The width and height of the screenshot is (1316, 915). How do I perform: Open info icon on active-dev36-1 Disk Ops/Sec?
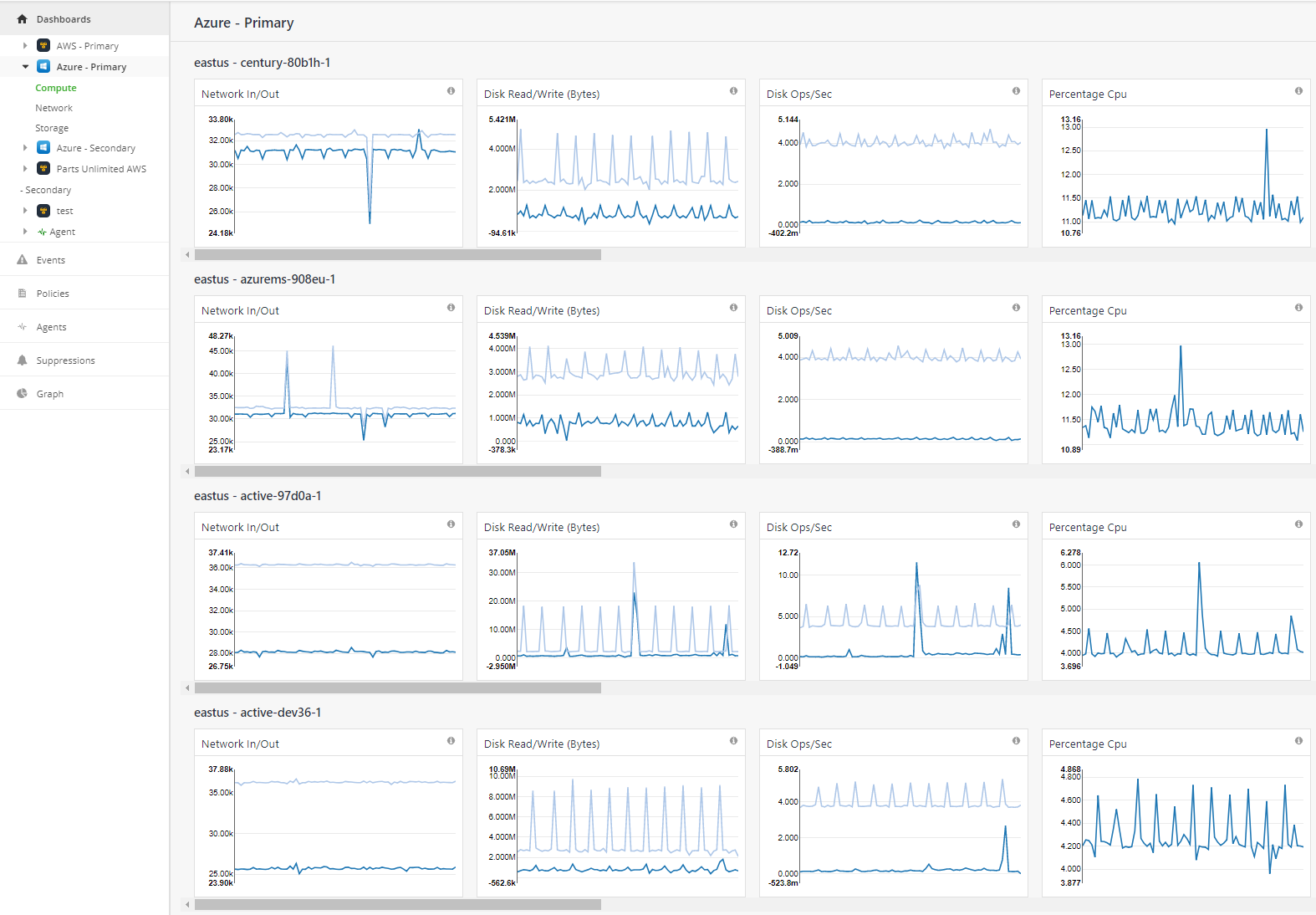click(x=1016, y=741)
